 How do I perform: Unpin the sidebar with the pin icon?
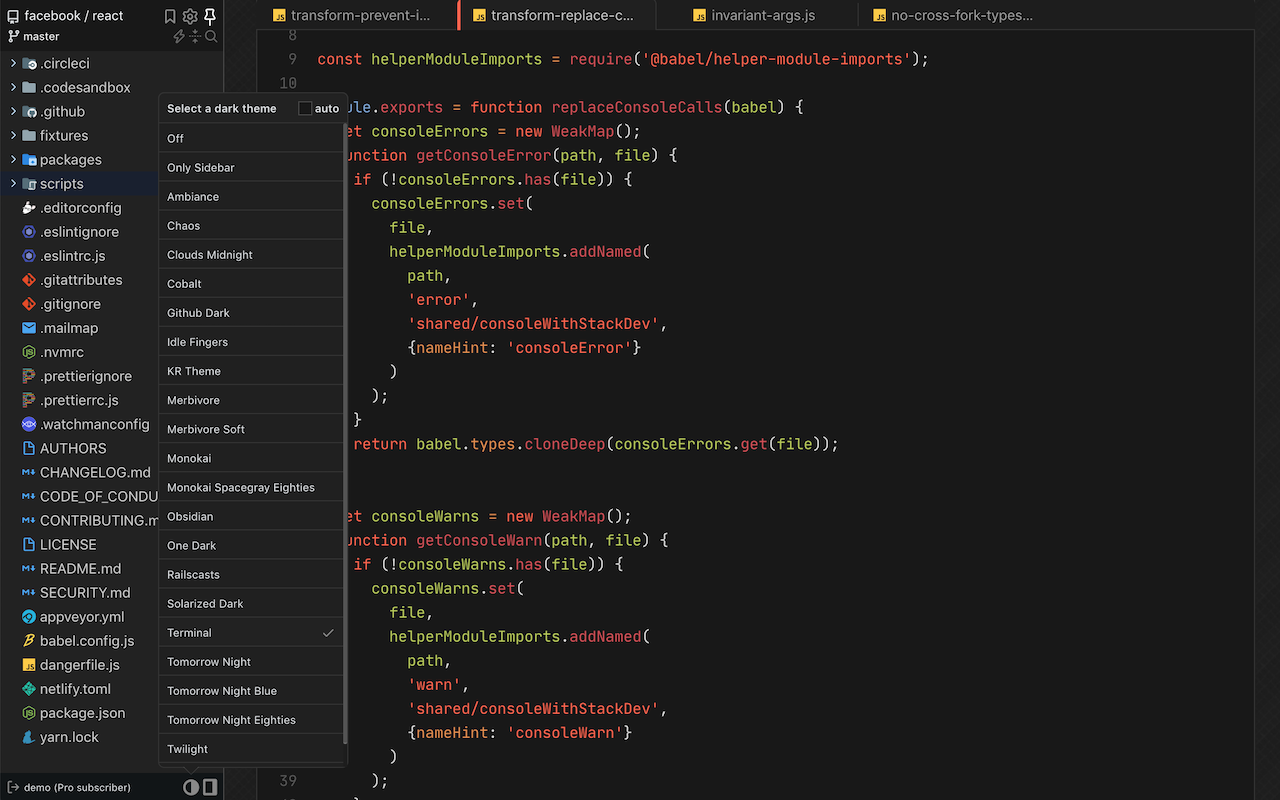(x=210, y=16)
